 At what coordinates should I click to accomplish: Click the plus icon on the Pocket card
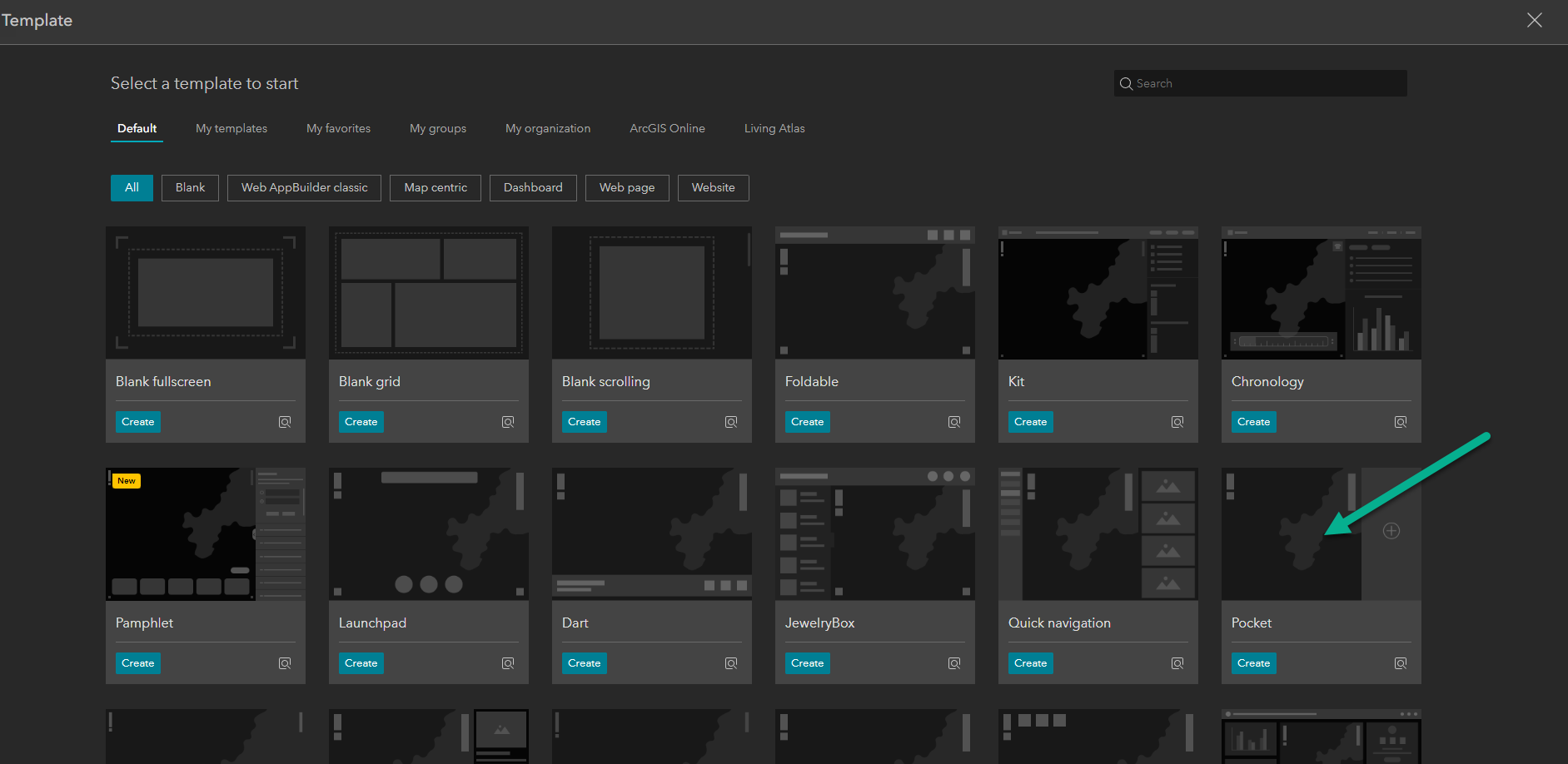[1391, 530]
